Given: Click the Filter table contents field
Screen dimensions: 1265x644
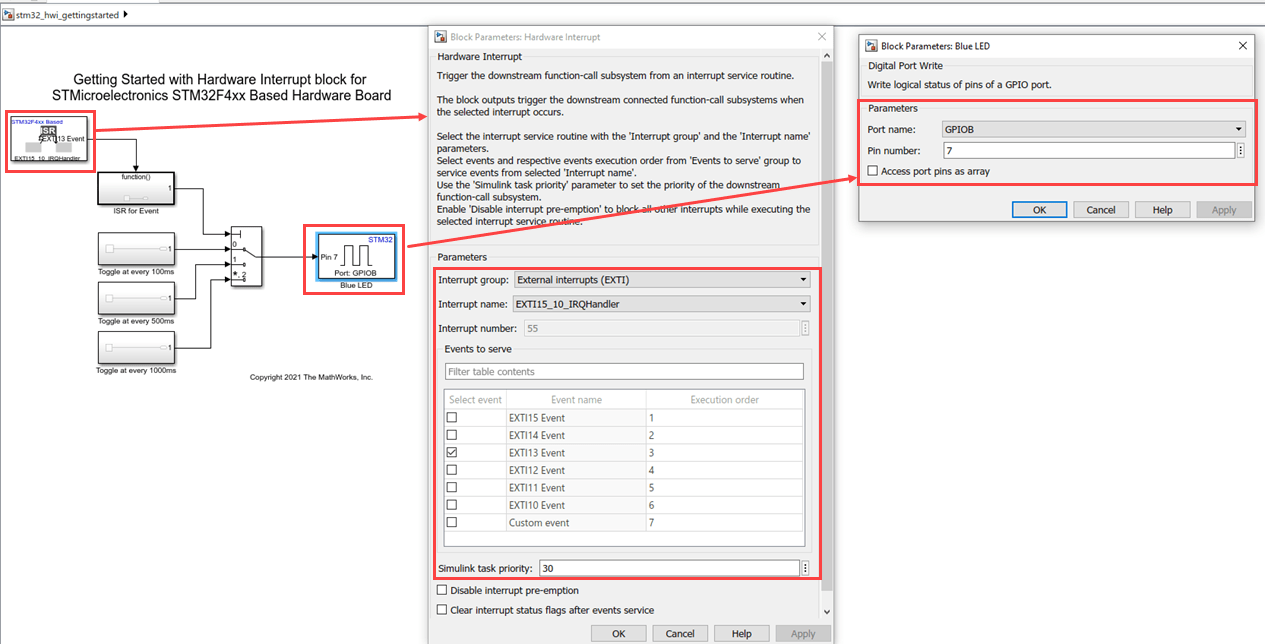Looking at the screenshot, I should [x=624, y=371].
